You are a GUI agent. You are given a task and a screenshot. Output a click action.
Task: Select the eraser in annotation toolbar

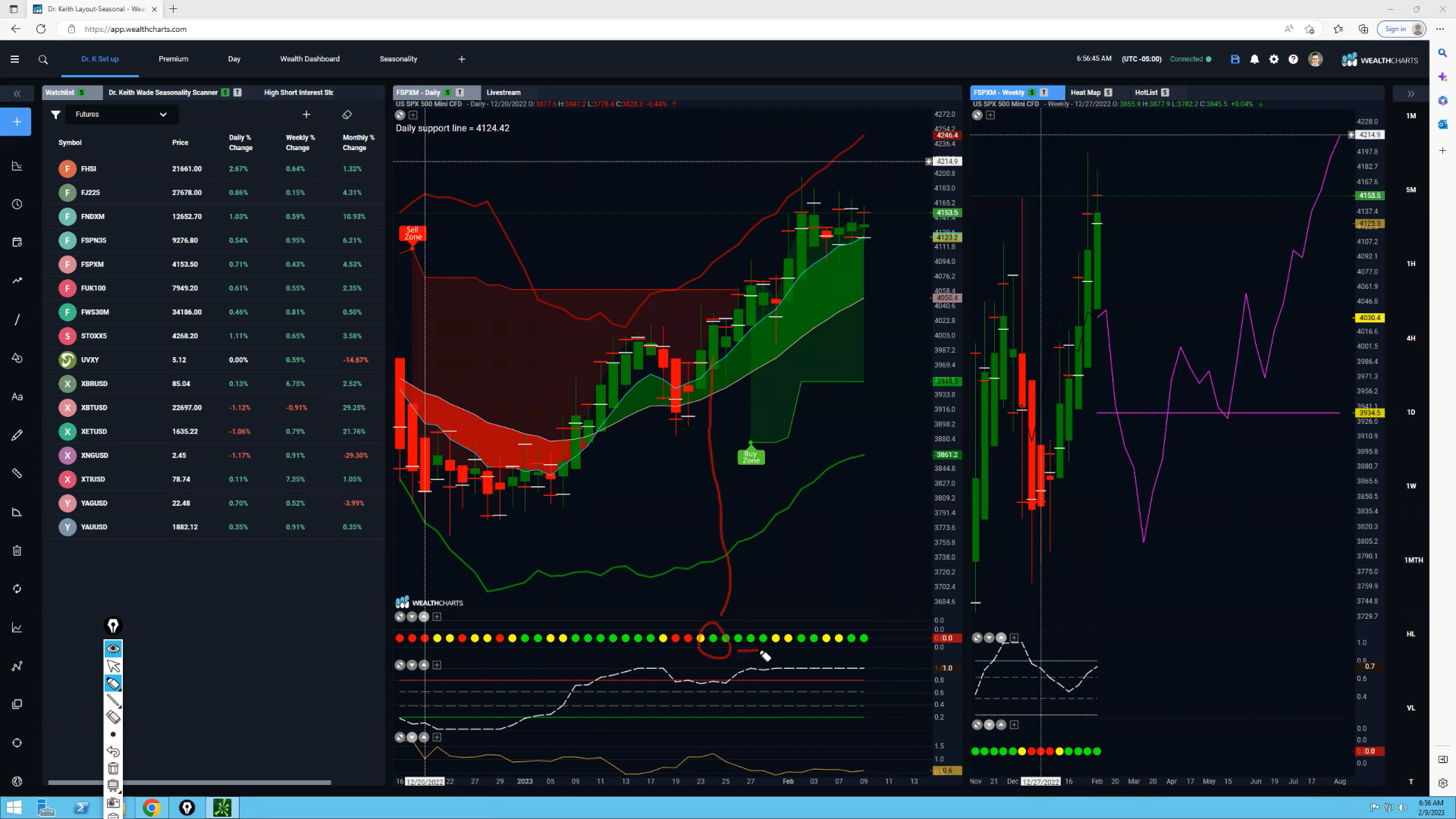coord(113,717)
